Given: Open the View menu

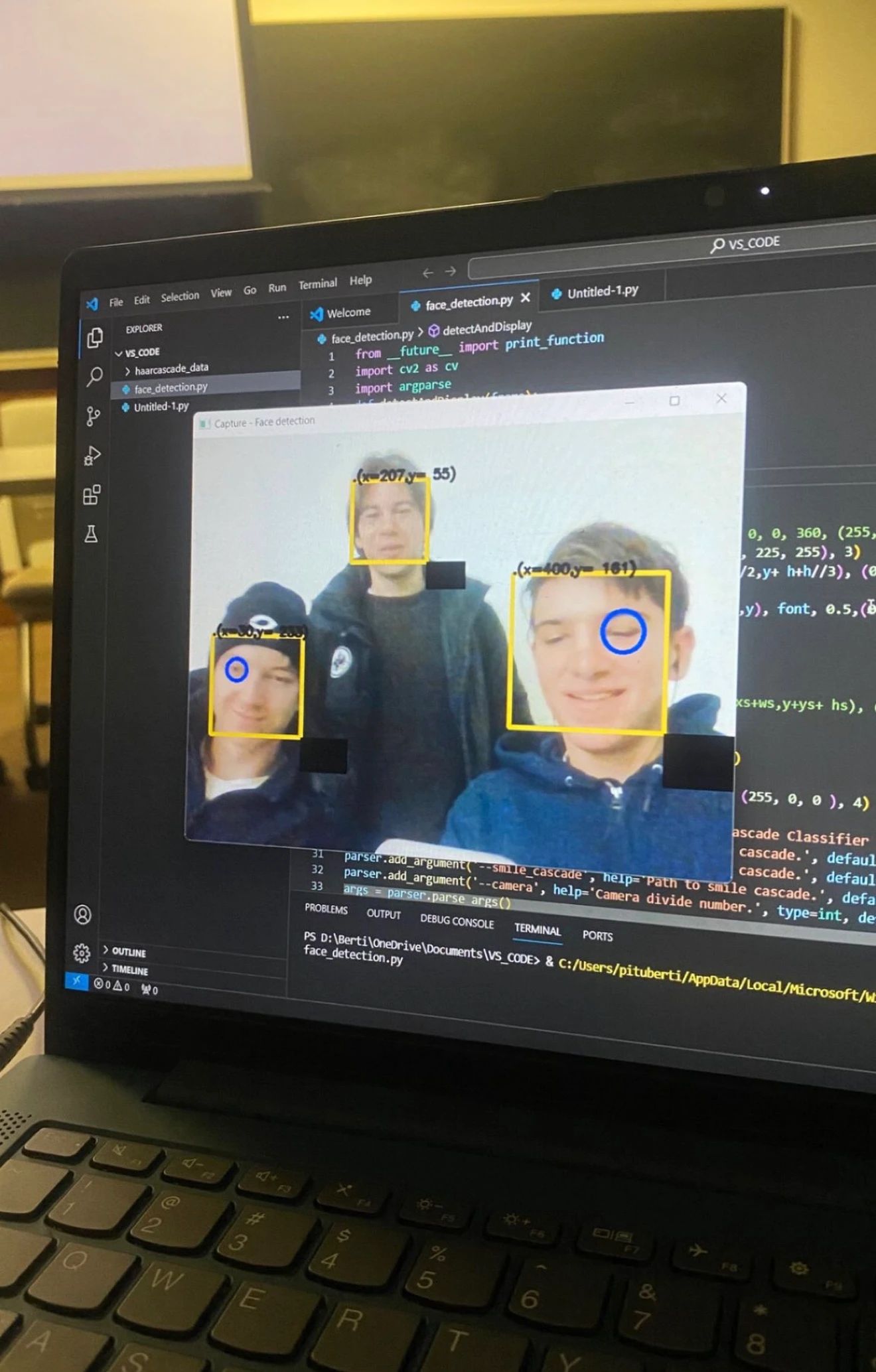Looking at the screenshot, I should (221, 293).
